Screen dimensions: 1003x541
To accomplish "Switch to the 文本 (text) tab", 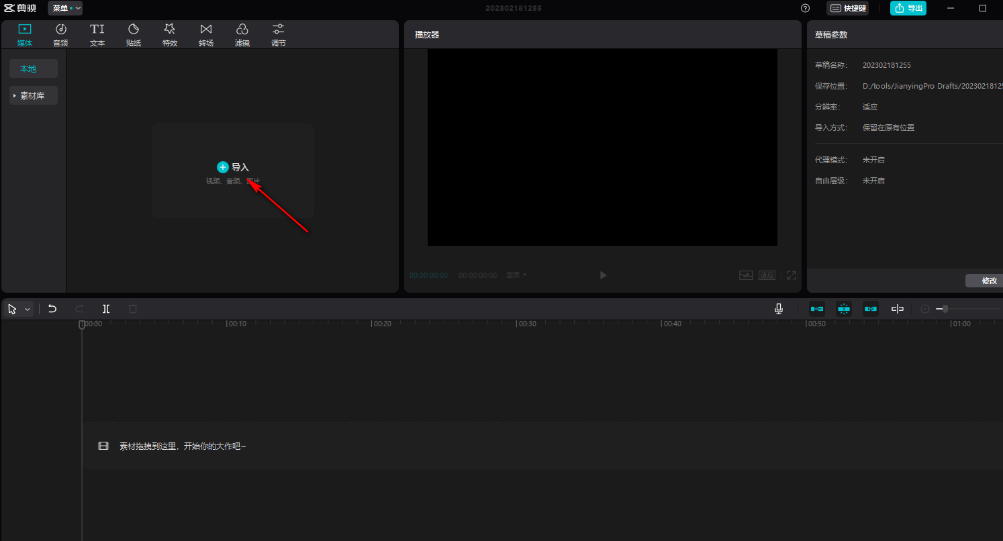I will pyautogui.click(x=97, y=34).
